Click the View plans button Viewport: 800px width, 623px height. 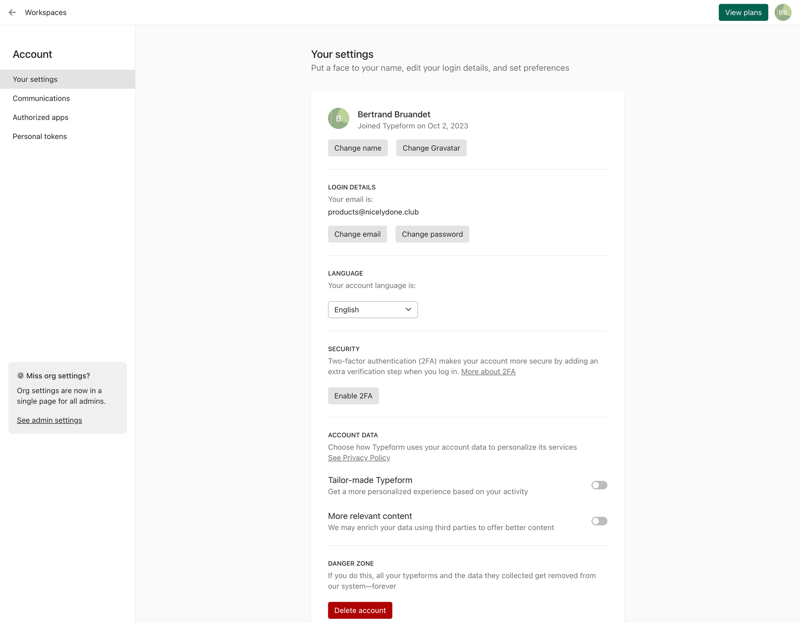point(742,12)
